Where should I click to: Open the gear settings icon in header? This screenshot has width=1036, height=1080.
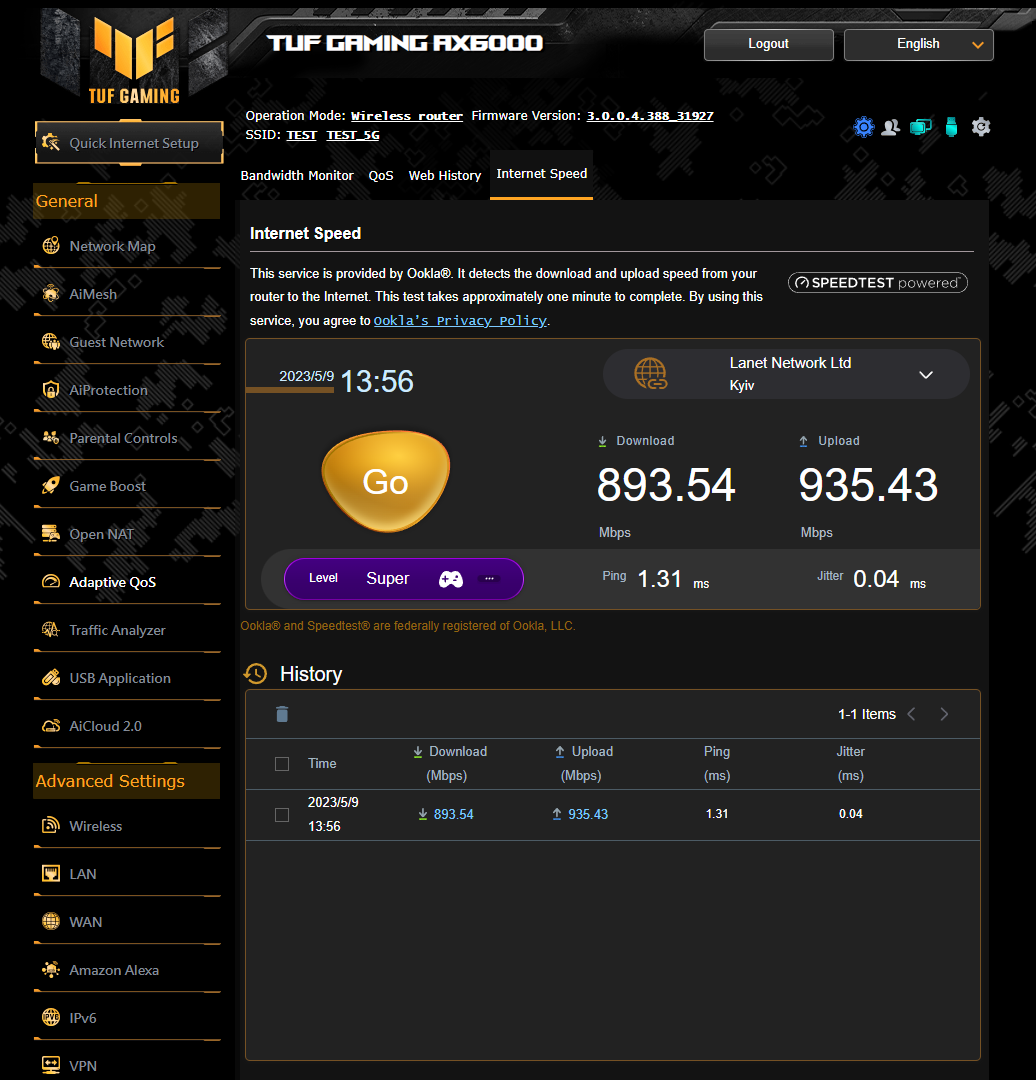(981, 127)
